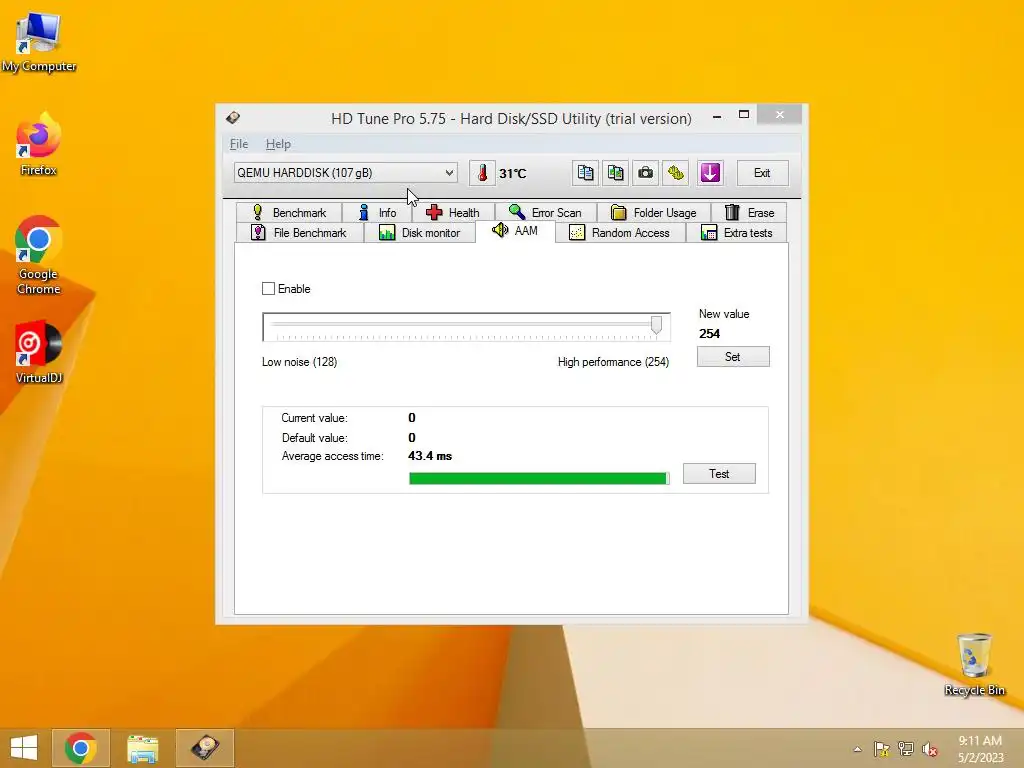Switch to the File Benchmark tab
1024x768 pixels.
pos(299,232)
